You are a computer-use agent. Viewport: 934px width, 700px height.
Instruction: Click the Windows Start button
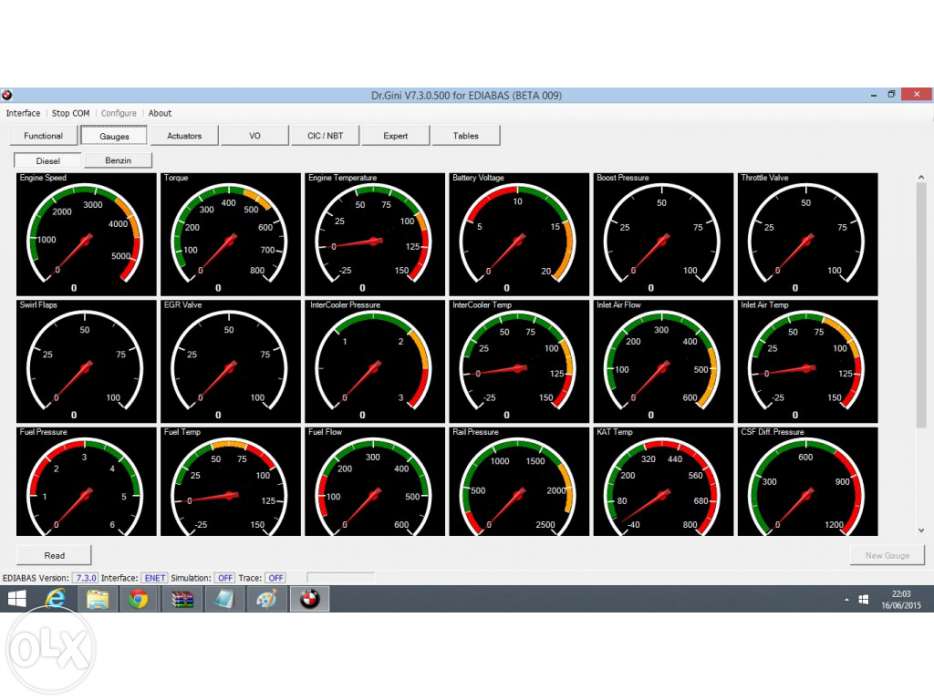click(17, 599)
